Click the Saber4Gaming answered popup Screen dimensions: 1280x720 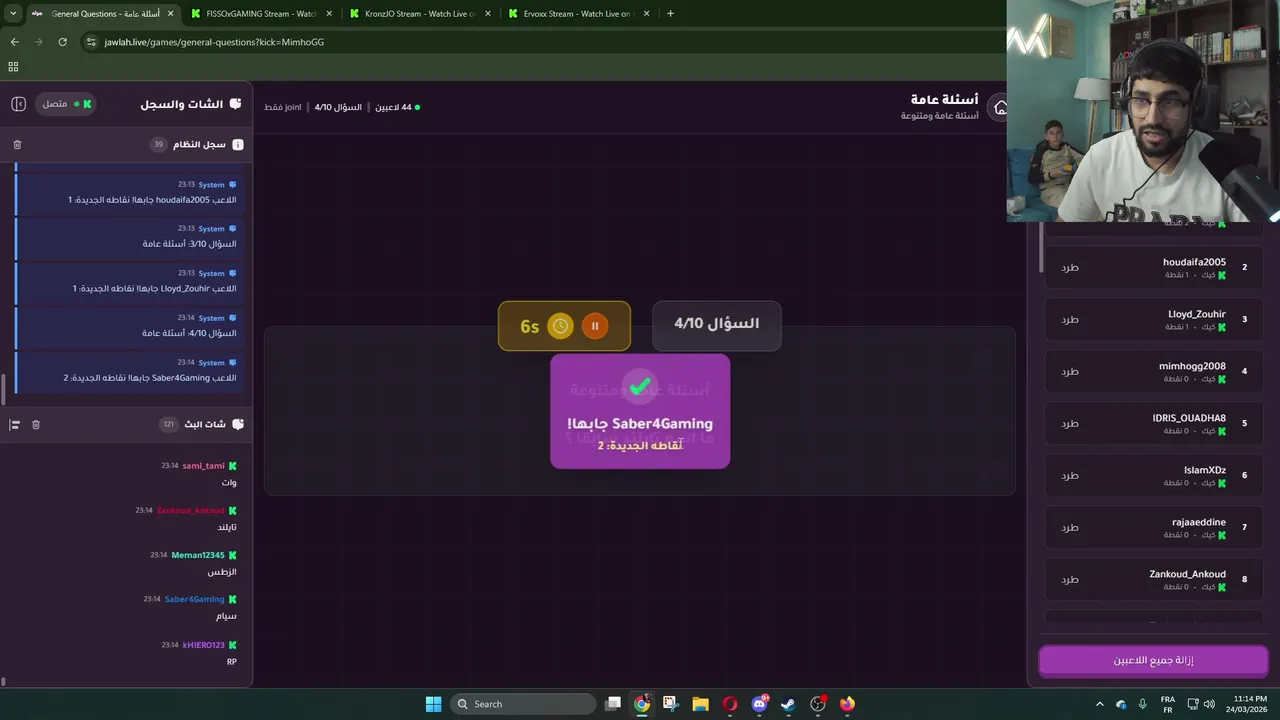640,411
